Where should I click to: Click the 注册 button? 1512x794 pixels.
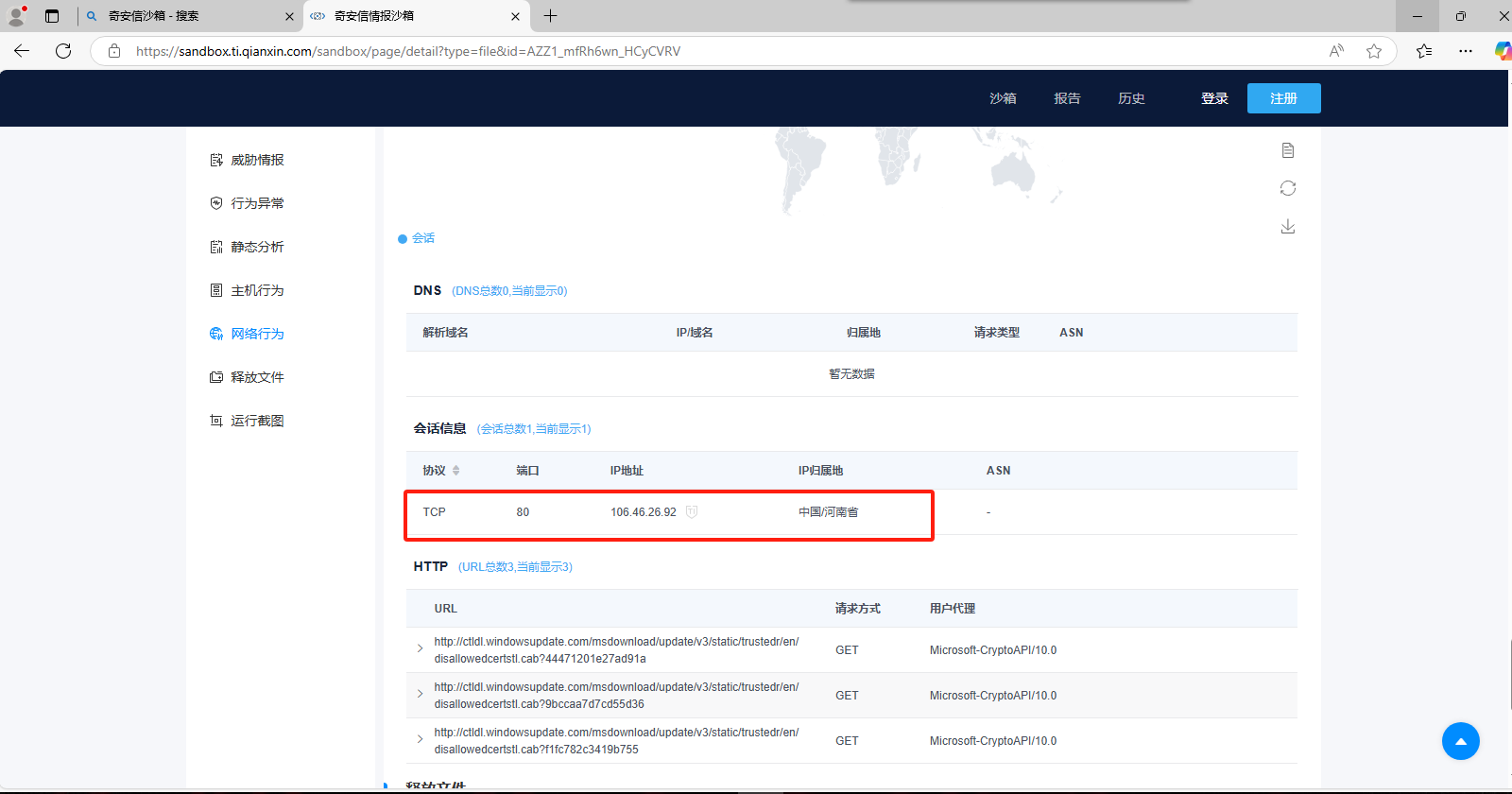[1283, 98]
